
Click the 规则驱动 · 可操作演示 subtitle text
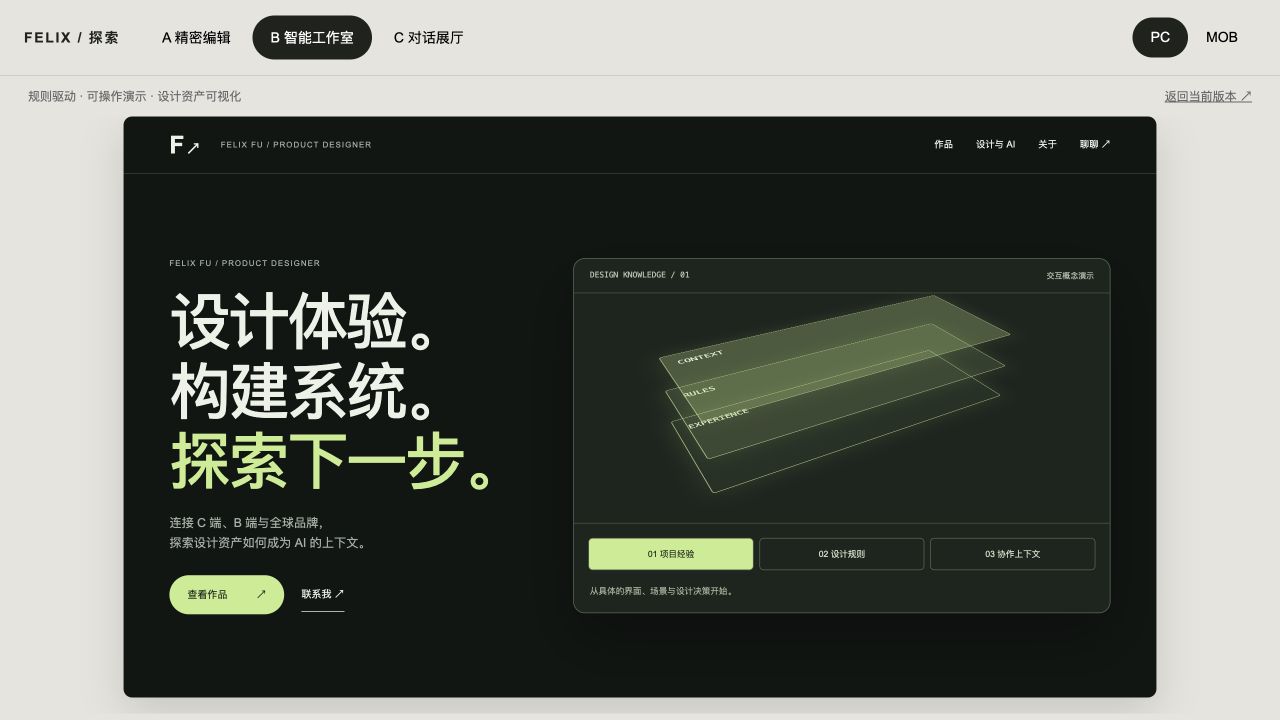[134, 96]
